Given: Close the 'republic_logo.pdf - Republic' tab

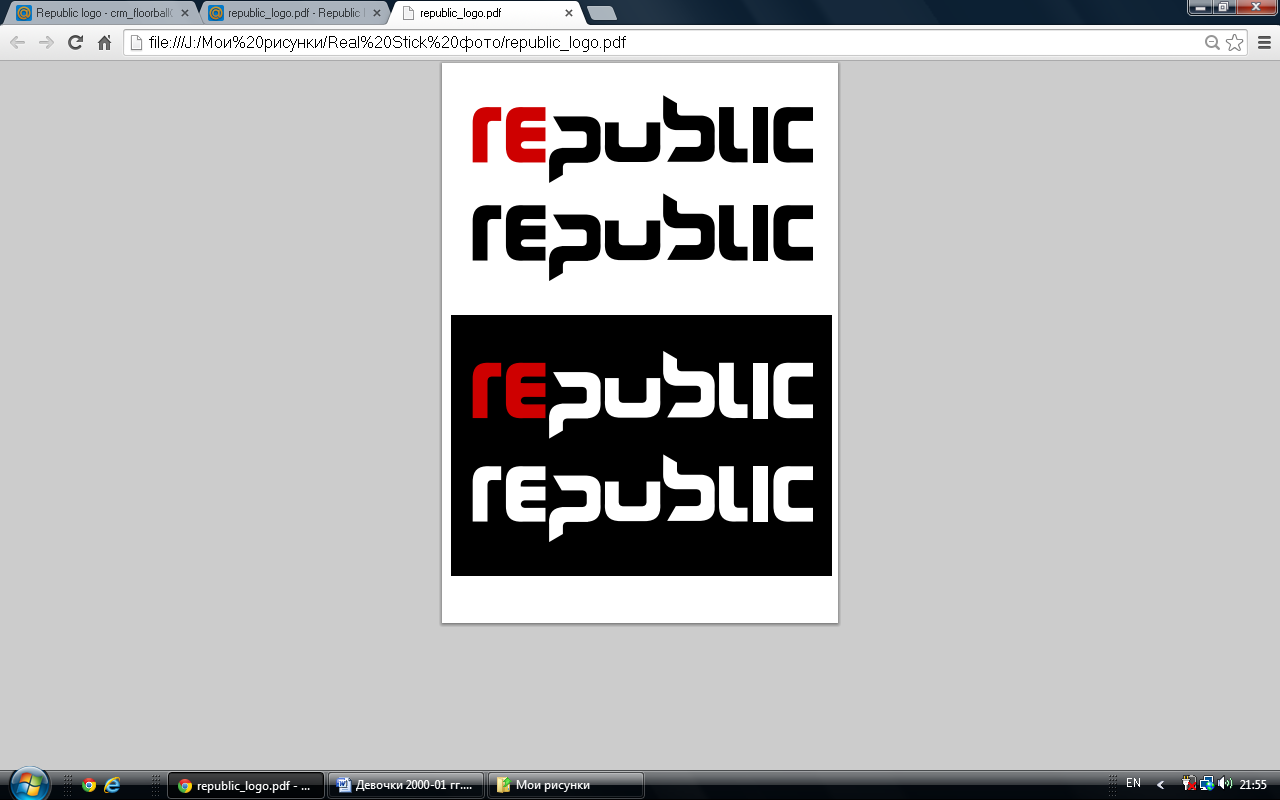Looking at the screenshot, I should 377,14.
